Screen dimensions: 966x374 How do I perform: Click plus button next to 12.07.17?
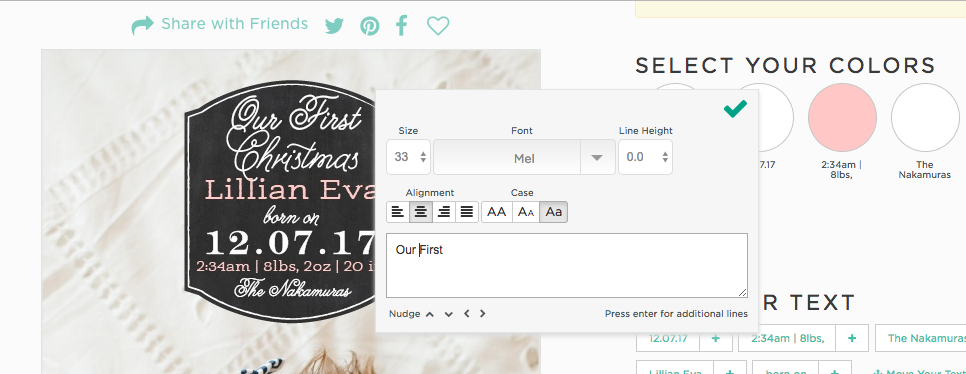[x=716, y=338]
